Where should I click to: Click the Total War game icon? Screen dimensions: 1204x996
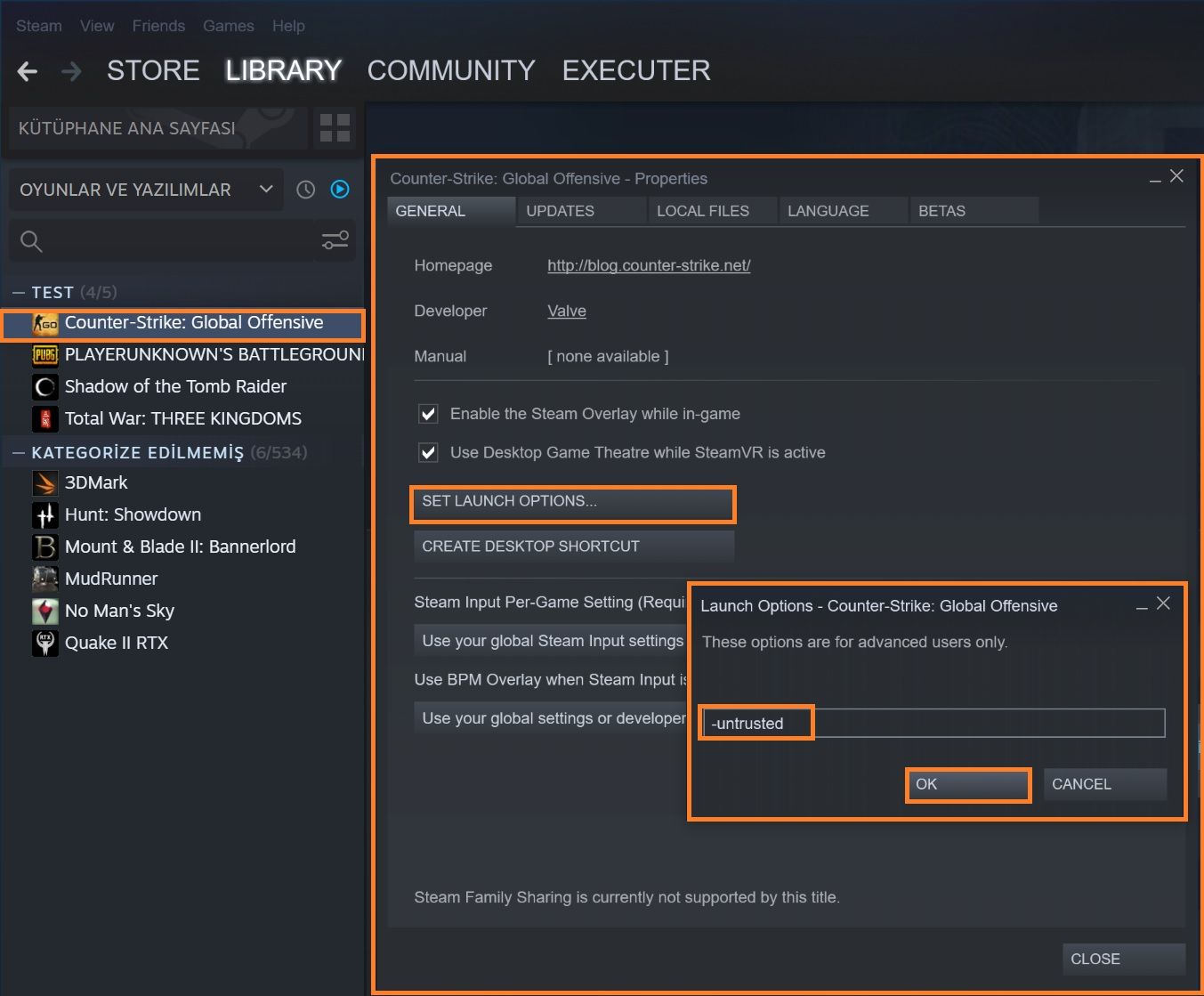(x=45, y=419)
